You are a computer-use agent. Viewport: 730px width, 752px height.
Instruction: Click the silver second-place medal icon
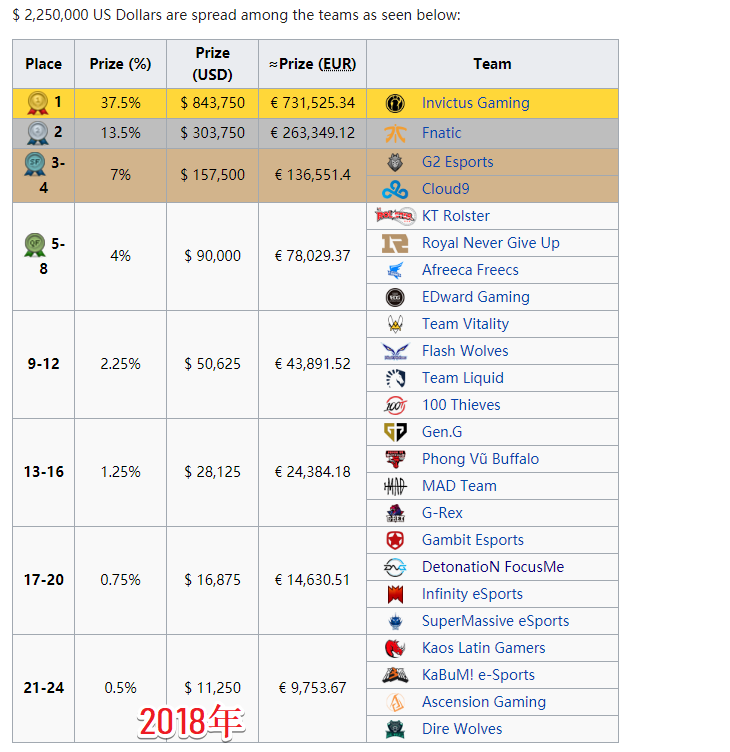37,133
